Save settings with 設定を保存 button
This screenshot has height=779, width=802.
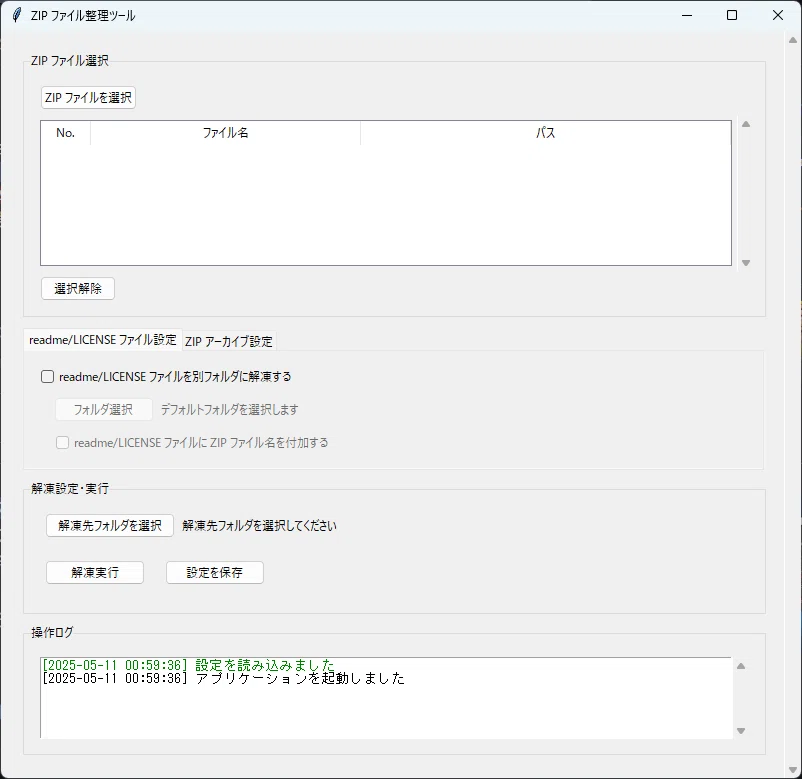pyautogui.click(x=215, y=572)
